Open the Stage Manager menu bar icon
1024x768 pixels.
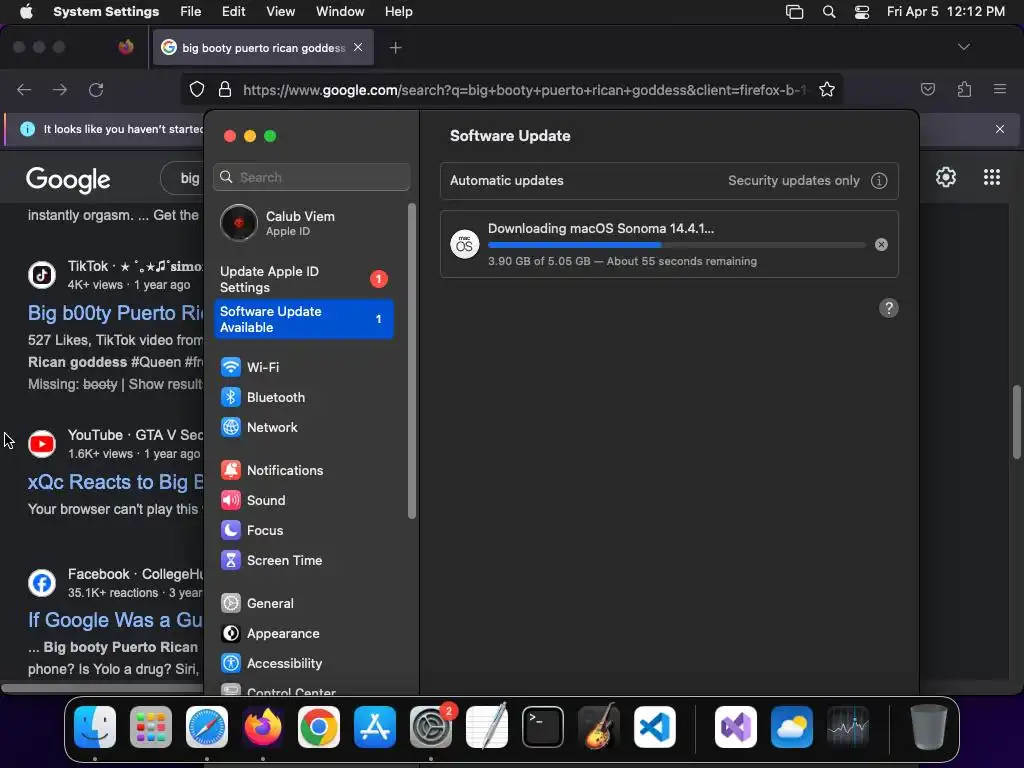tap(794, 12)
